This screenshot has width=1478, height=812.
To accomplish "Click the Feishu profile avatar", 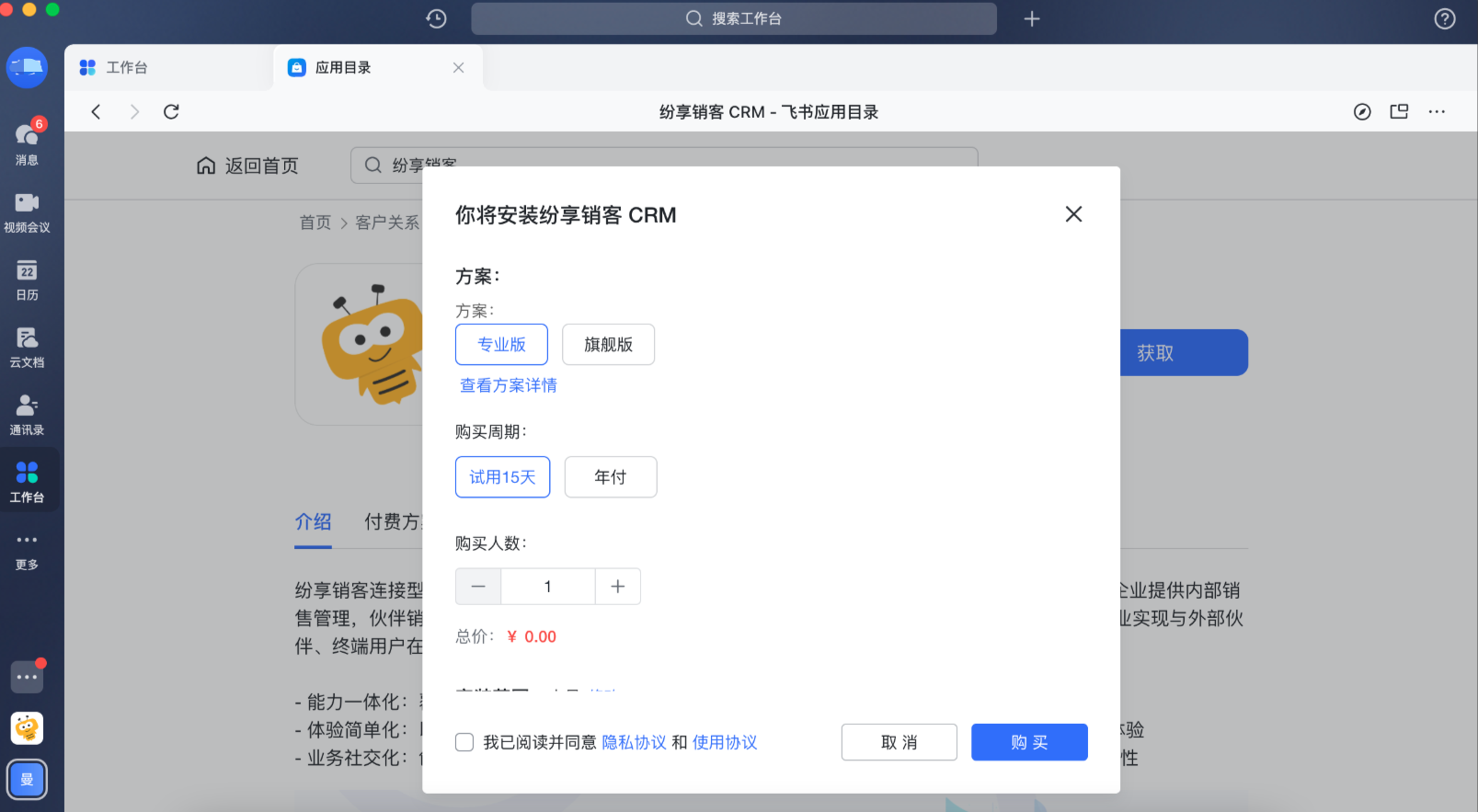I will [27, 67].
